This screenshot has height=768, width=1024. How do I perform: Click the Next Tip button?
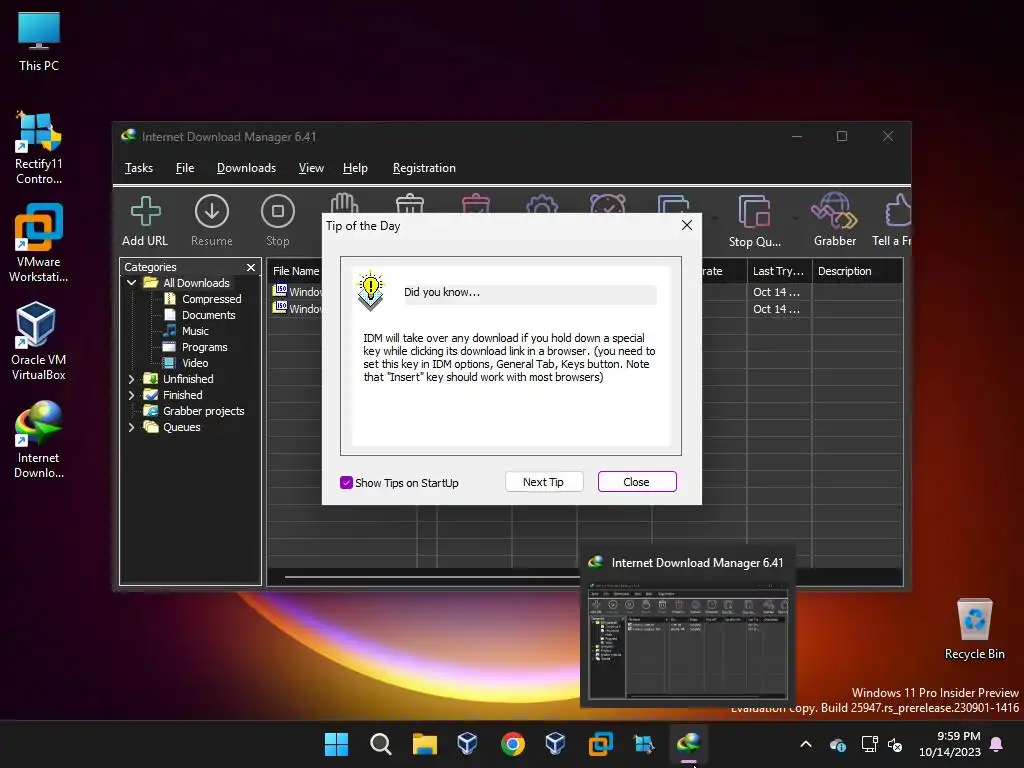tap(543, 482)
